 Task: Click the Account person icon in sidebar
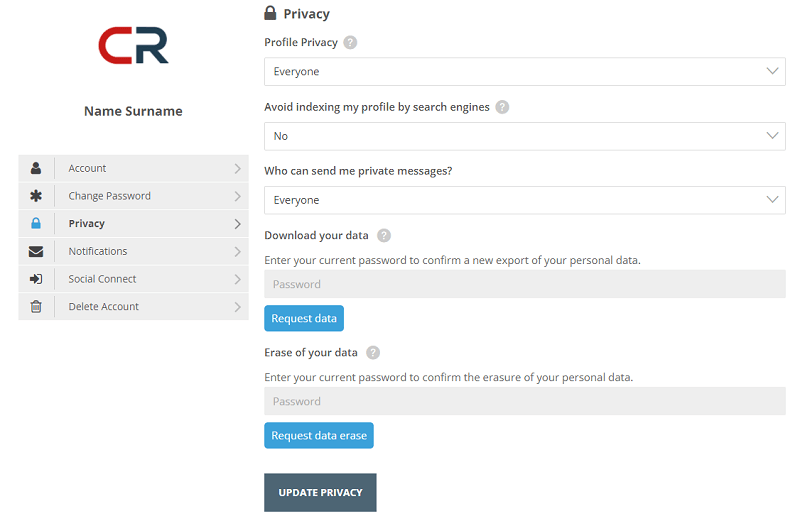36,168
